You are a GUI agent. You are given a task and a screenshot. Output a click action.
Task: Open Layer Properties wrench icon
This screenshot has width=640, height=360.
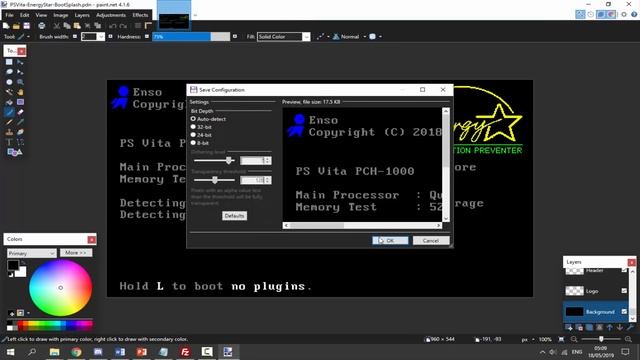pos(630,327)
